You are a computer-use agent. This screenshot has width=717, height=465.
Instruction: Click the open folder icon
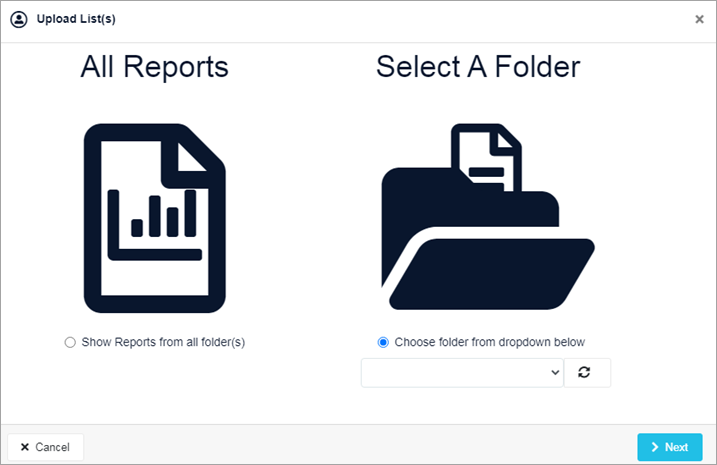click(488, 217)
